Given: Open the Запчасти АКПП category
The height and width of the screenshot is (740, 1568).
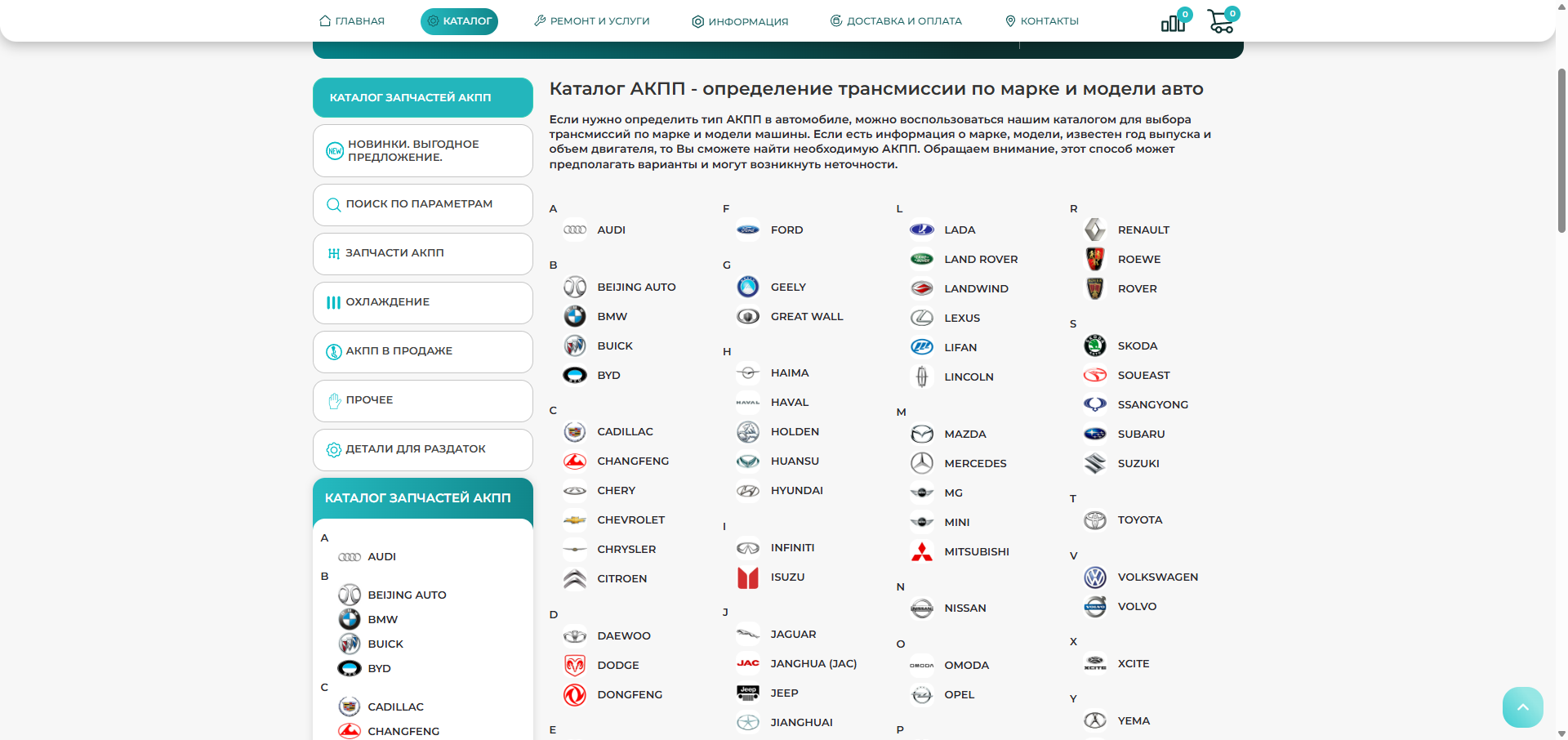Looking at the screenshot, I should (423, 253).
